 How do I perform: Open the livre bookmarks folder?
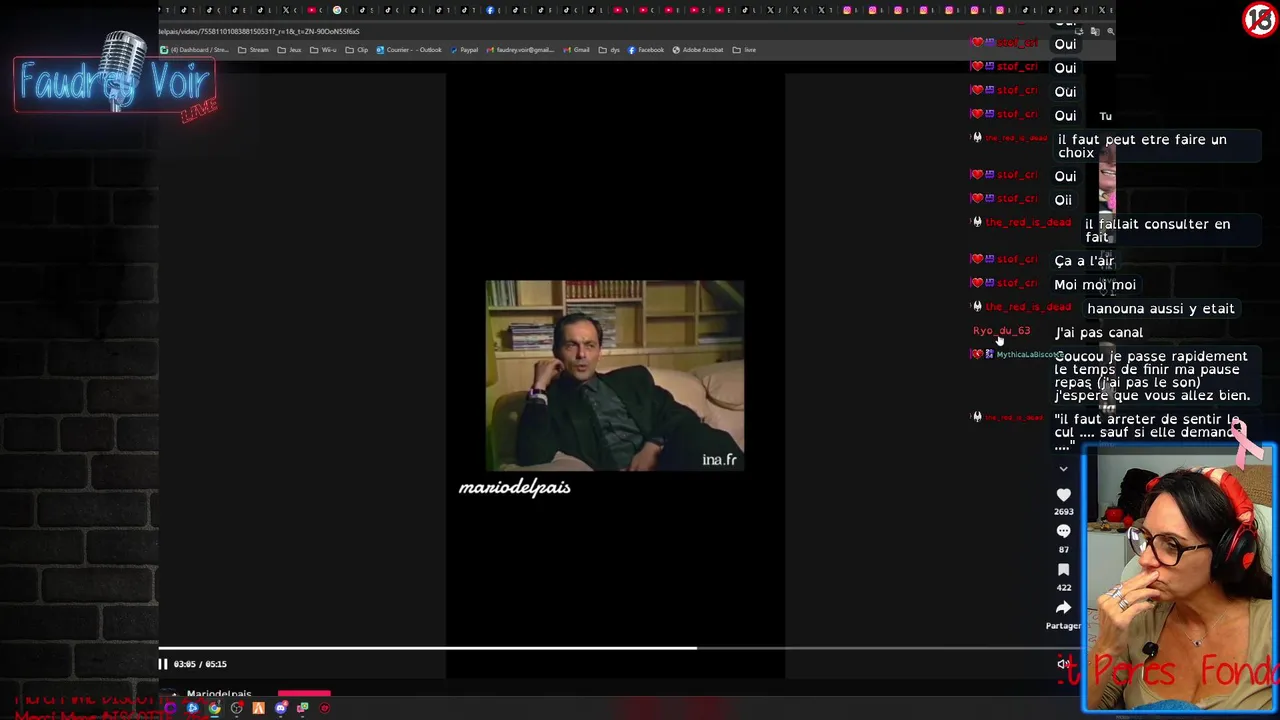(x=744, y=50)
